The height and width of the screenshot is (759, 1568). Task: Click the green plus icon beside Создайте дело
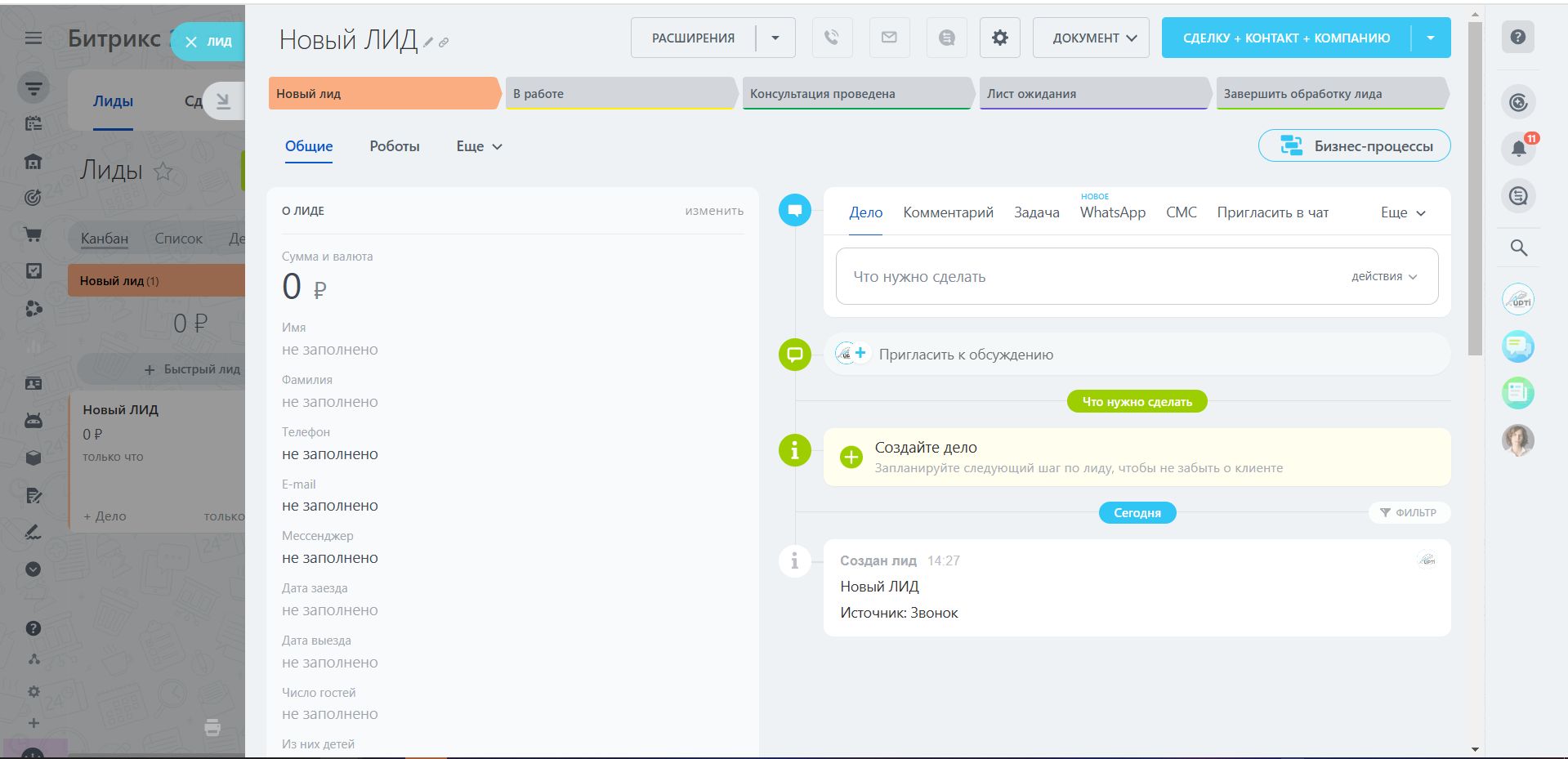click(851, 457)
